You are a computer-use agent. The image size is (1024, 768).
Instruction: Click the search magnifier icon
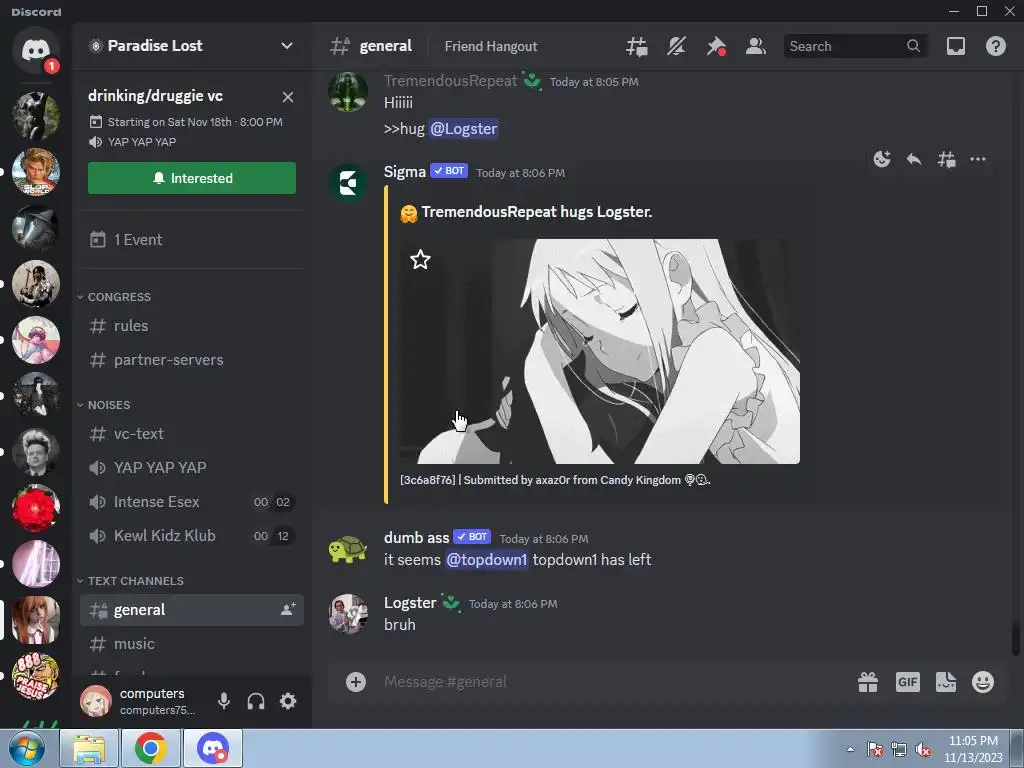pyautogui.click(x=914, y=46)
